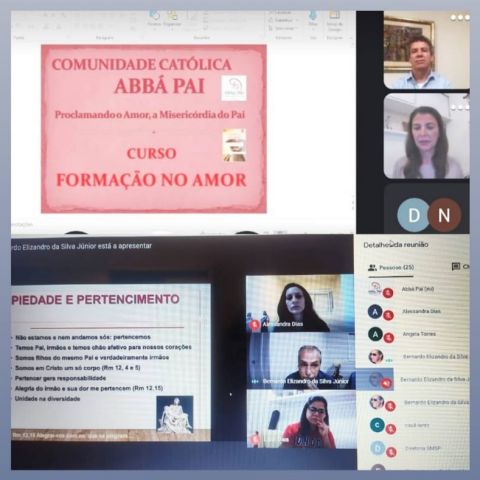
Task: Switch to the Pessoas (25) tab
Action: click(391, 267)
